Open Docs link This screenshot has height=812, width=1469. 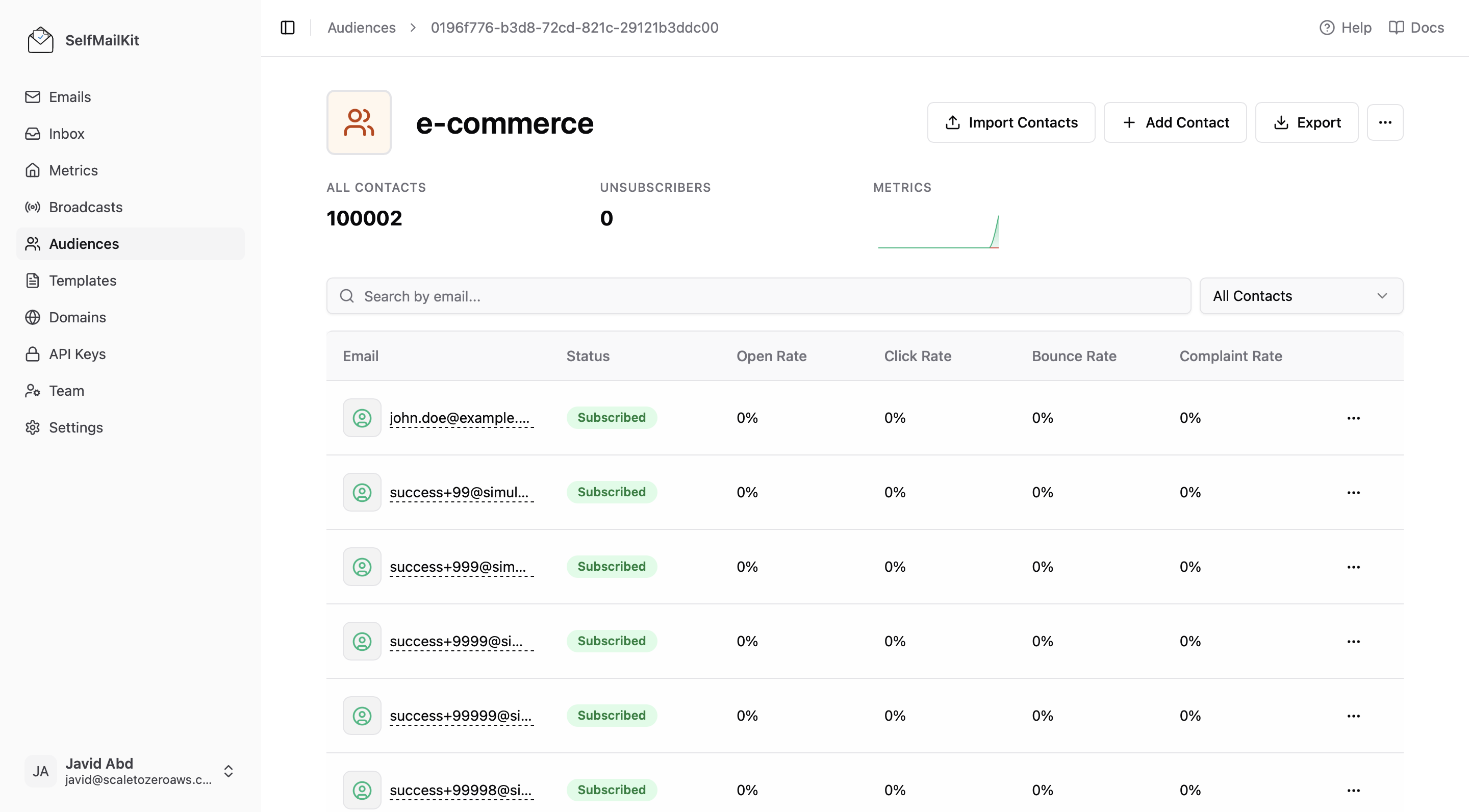(1416, 28)
